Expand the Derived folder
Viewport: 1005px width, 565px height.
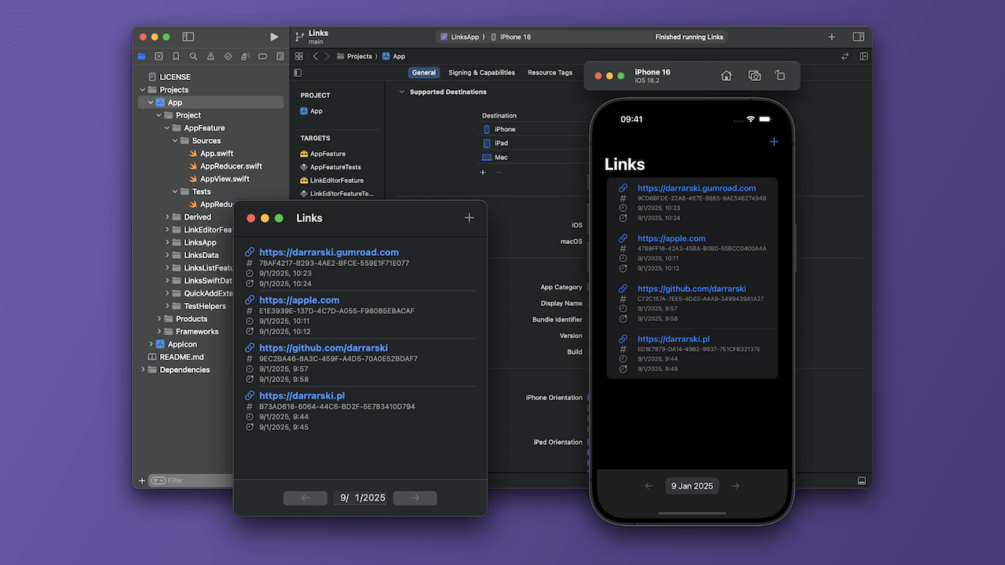click(167, 217)
